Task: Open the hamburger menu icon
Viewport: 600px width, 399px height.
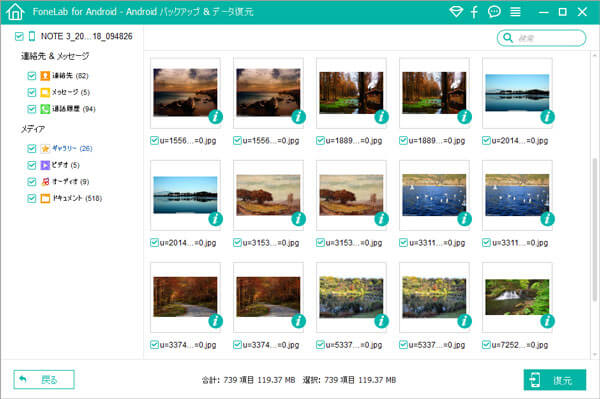Action: (515, 12)
